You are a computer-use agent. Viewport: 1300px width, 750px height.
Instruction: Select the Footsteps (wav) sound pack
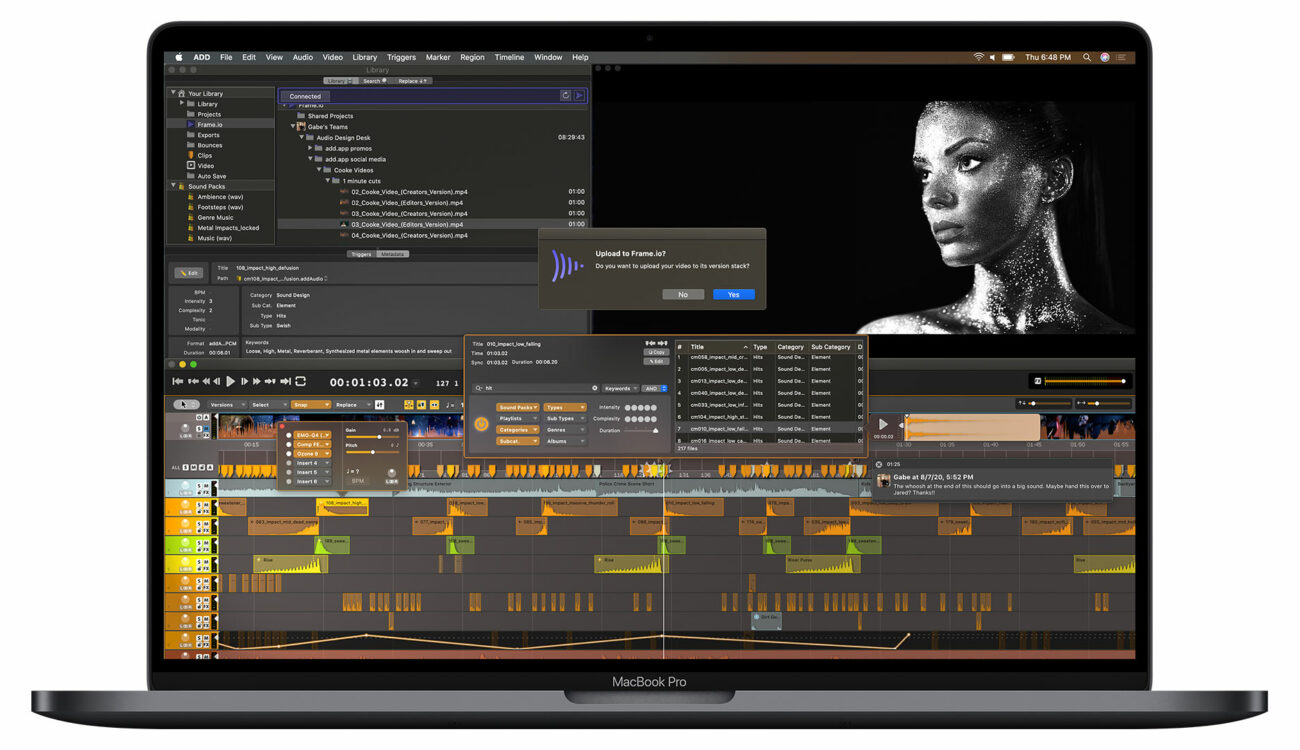point(220,207)
